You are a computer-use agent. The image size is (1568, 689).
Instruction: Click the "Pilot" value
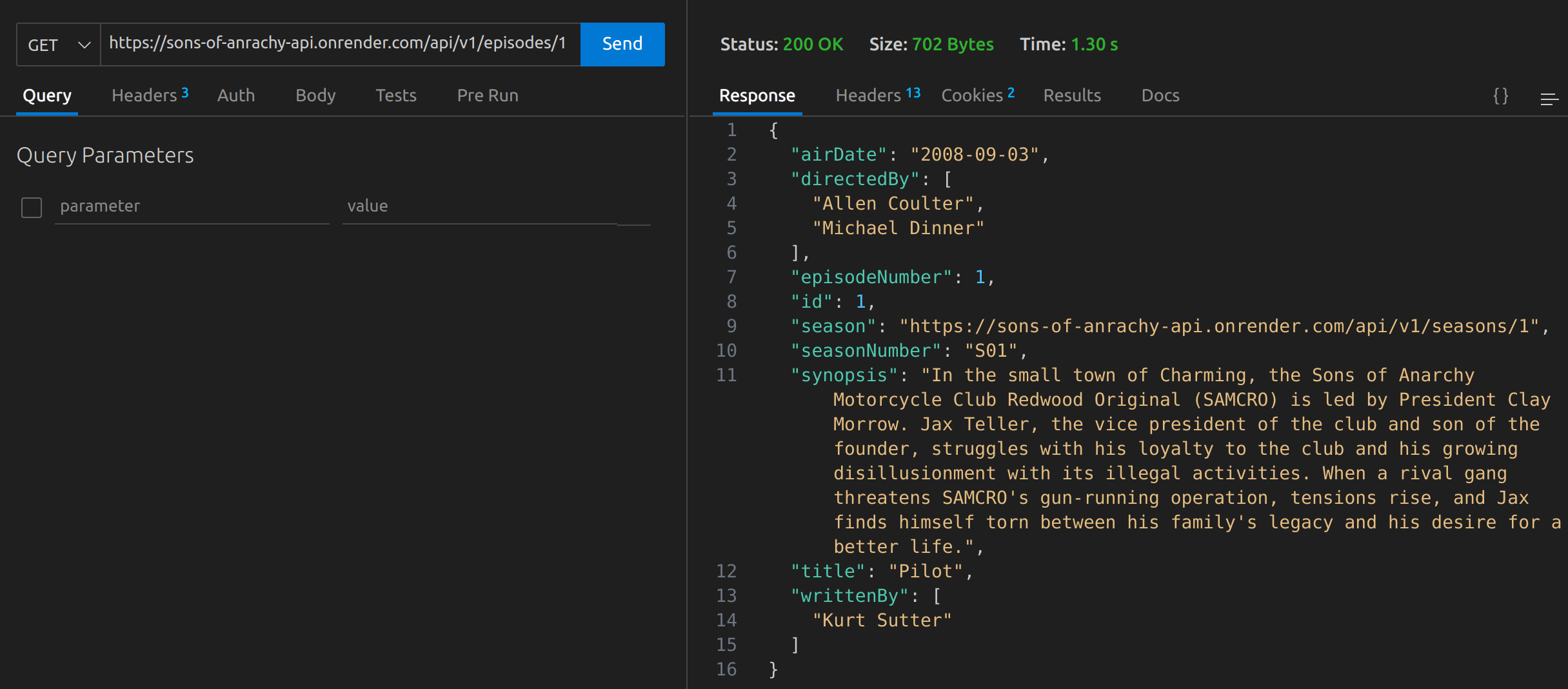coord(926,572)
